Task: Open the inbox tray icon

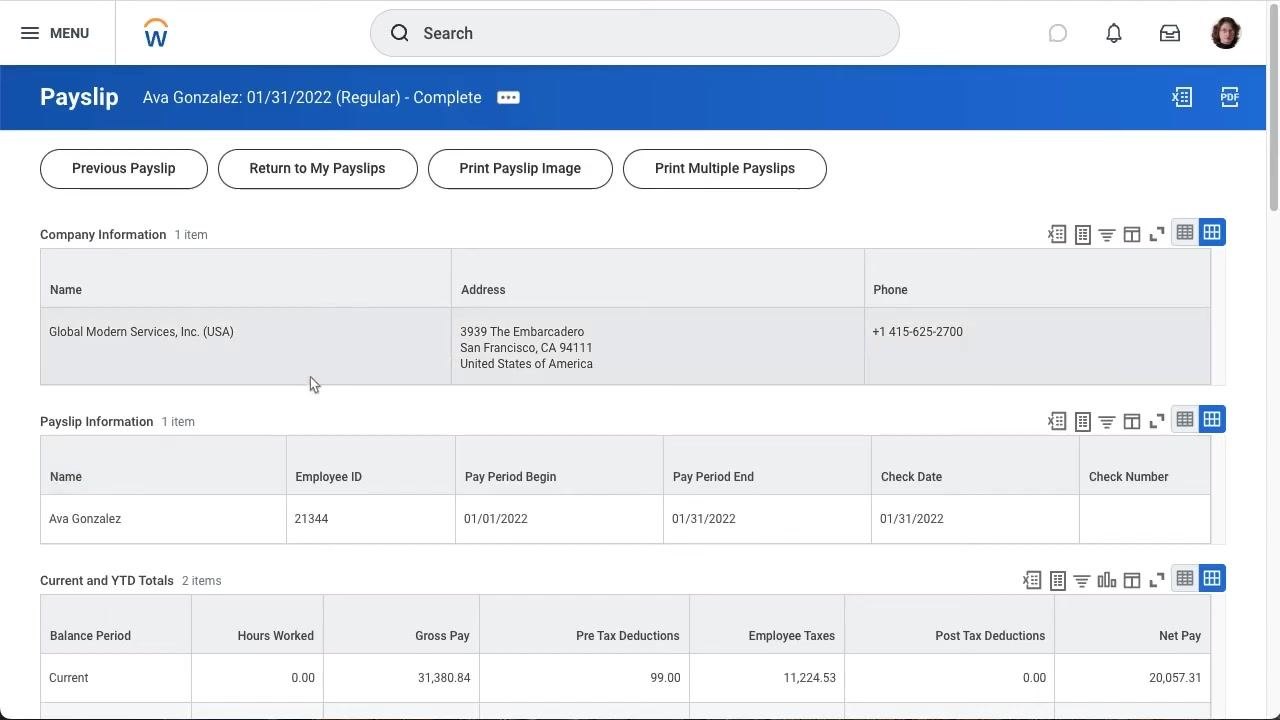Action: (x=1170, y=33)
